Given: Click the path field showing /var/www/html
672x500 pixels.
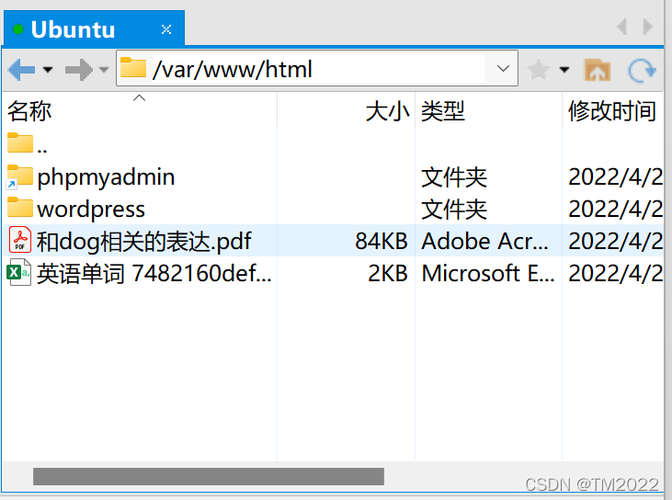Looking at the screenshot, I should (317, 69).
